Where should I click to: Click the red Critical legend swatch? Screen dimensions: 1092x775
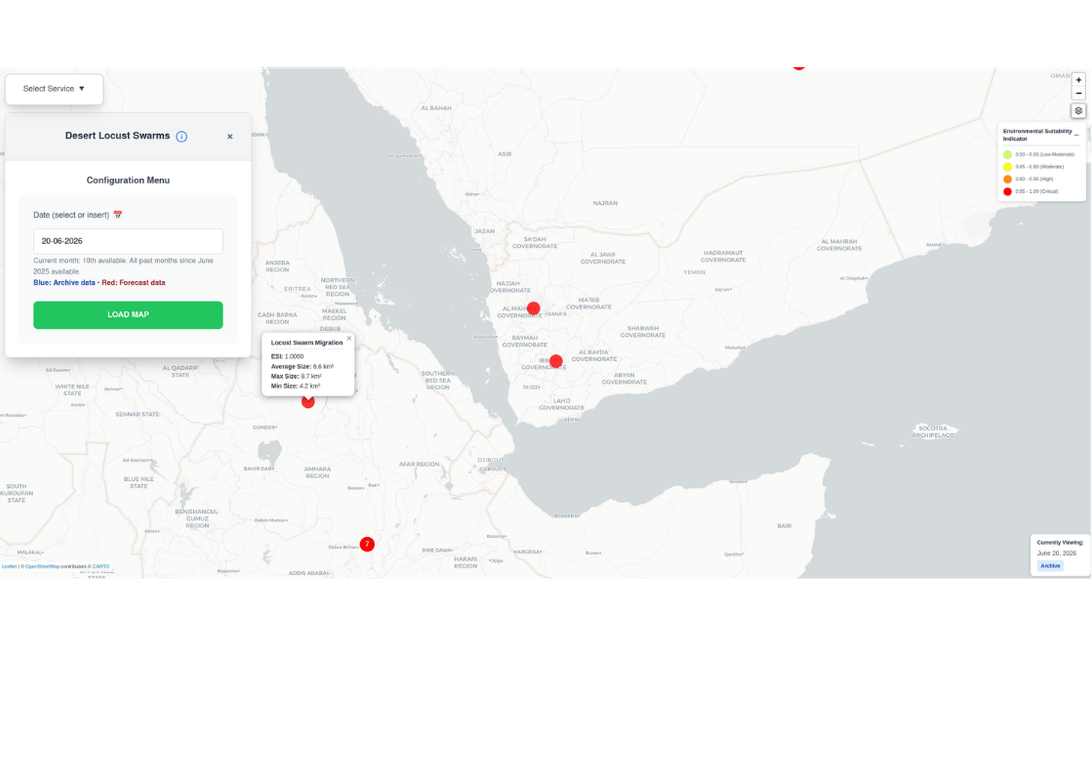[x=1008, y=191]
